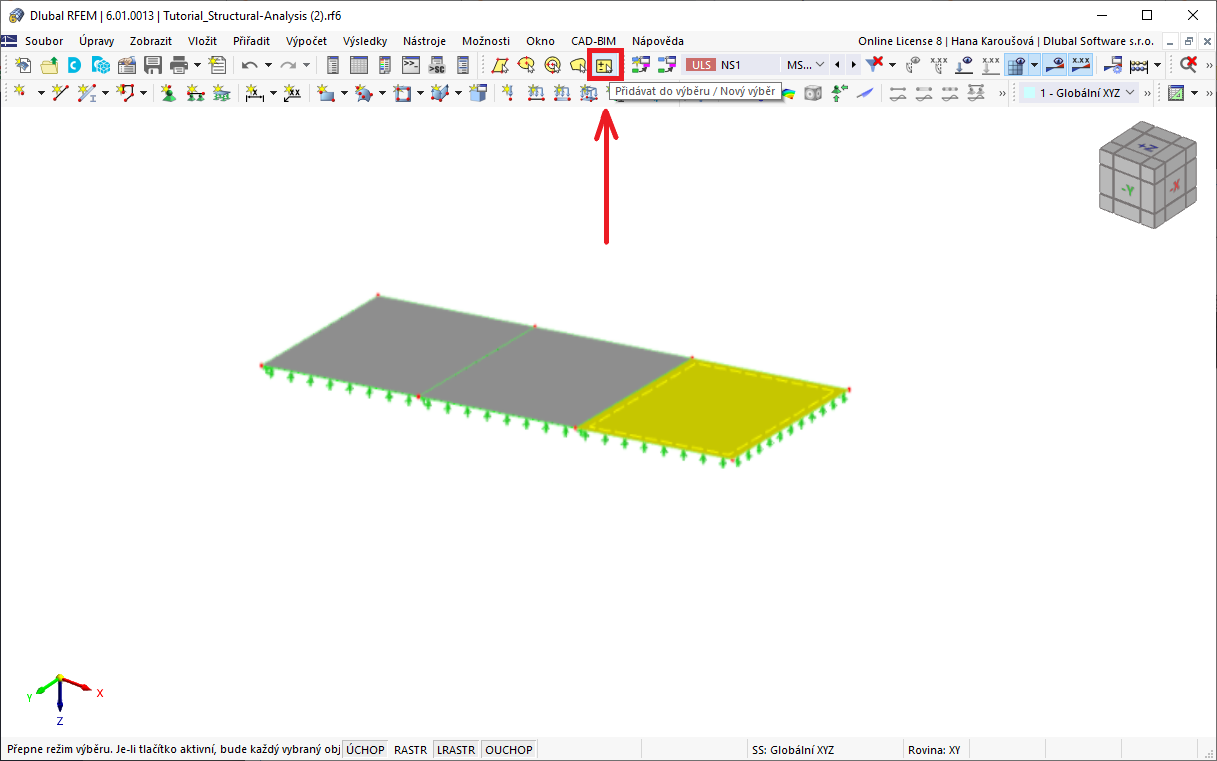Expand the print options arrow

tap(197, 65)
